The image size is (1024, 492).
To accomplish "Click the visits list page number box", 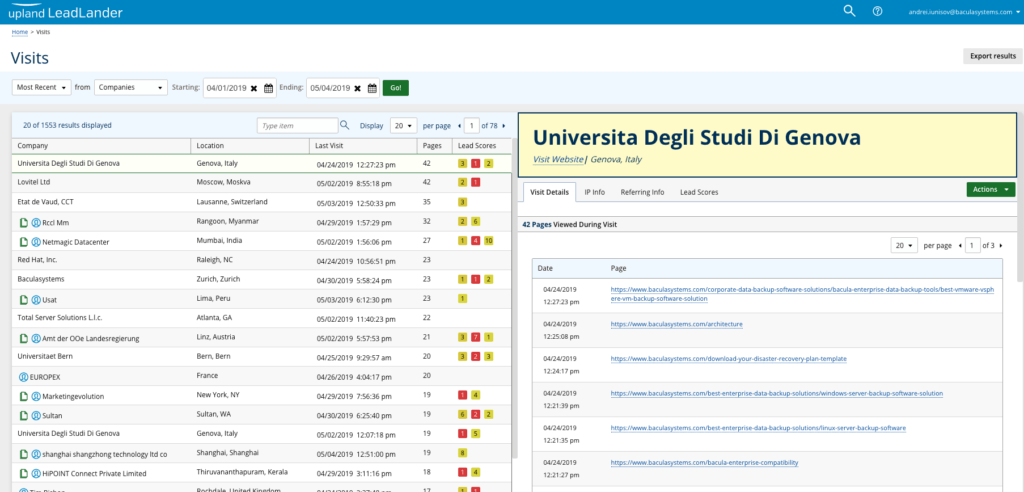I will [x=471, y=125].
